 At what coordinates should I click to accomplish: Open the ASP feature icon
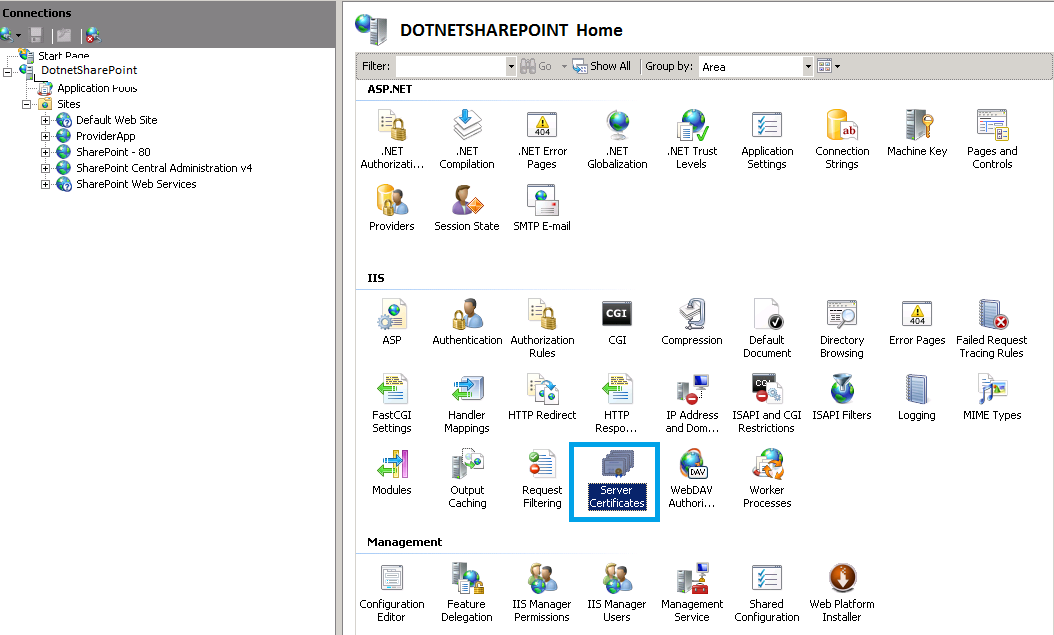[x=392, y=322]
